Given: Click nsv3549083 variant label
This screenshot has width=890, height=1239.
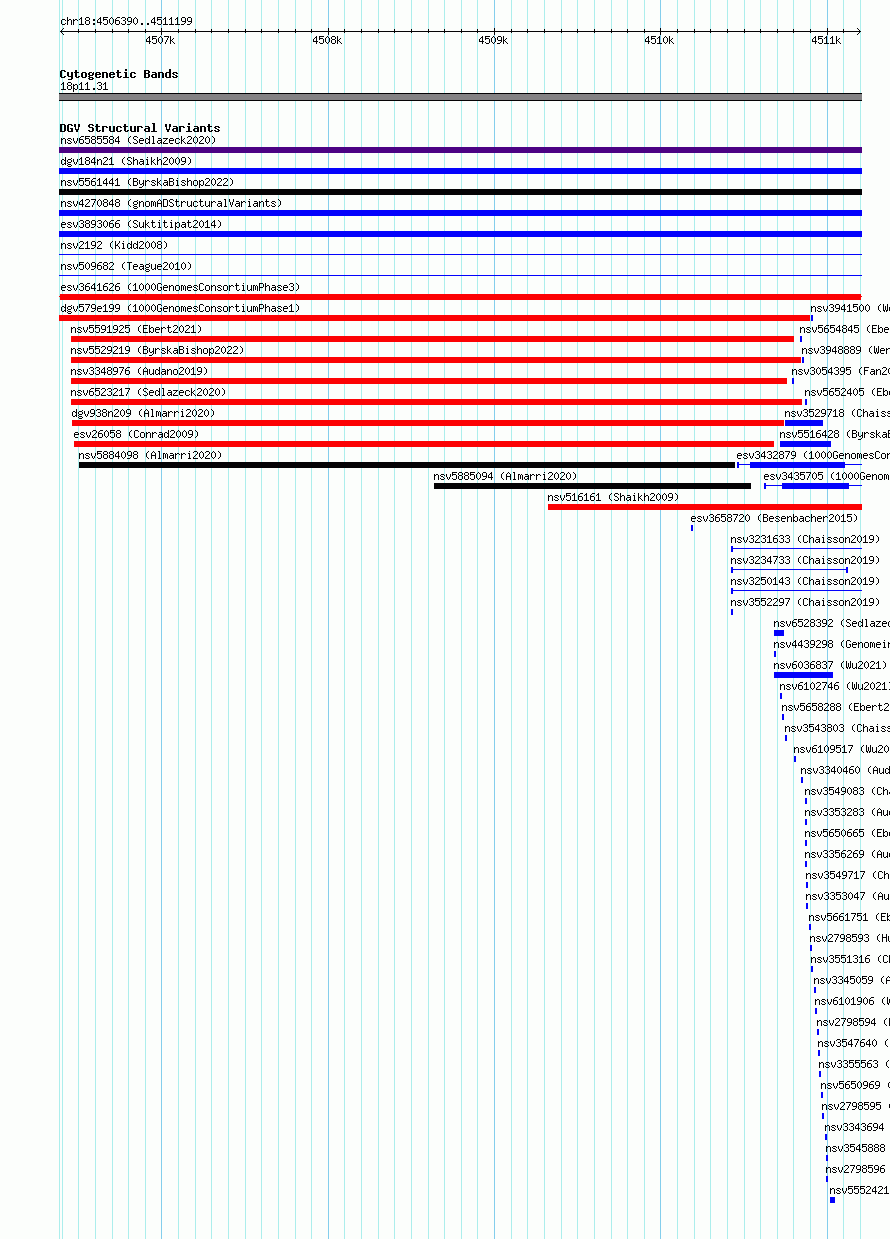Looking at the screenshot, I should coord(847,791).
